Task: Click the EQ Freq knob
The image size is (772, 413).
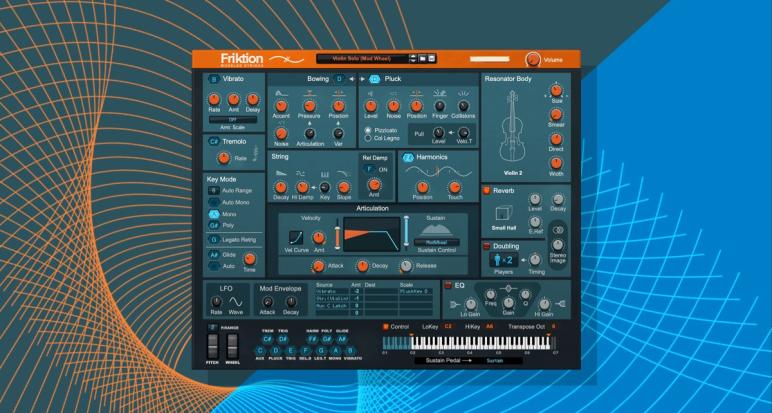Action: tap(490, 294)
